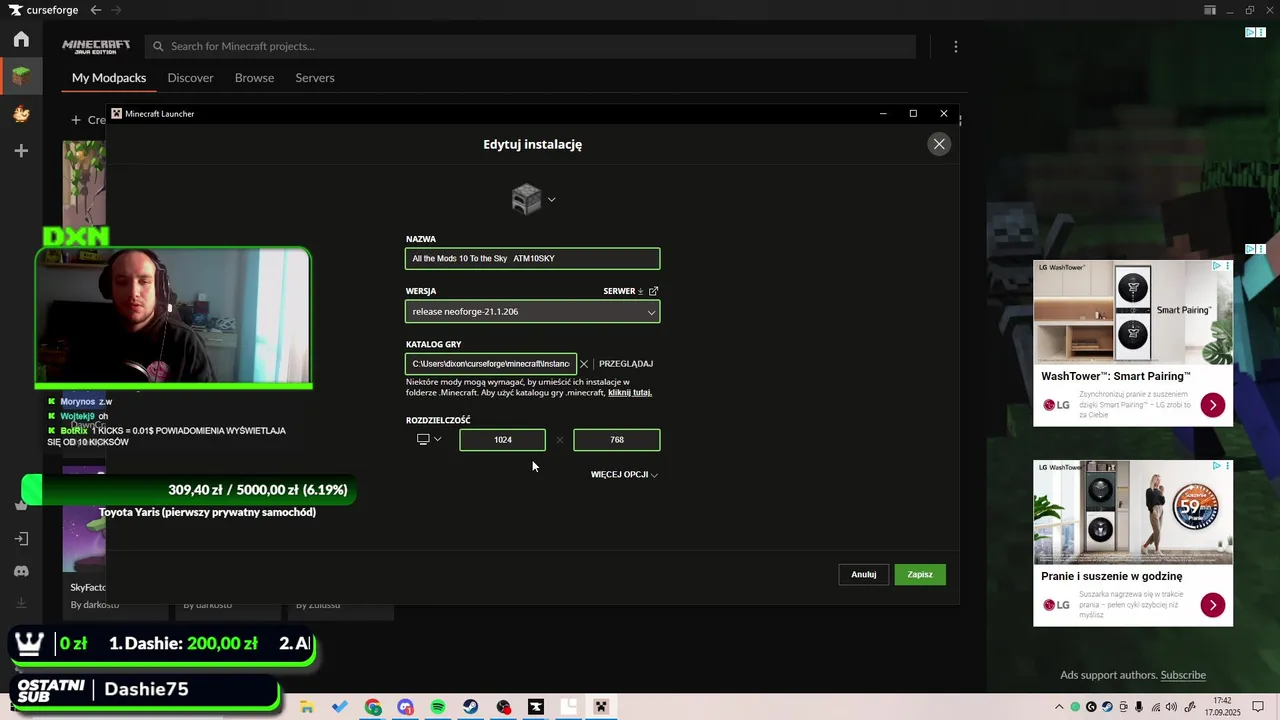The height and width of the screenshot is (720, 1280).
Task: Select the Minecraft game icon in sidebar
Action: pyautogui.click(x=21, y=75)
